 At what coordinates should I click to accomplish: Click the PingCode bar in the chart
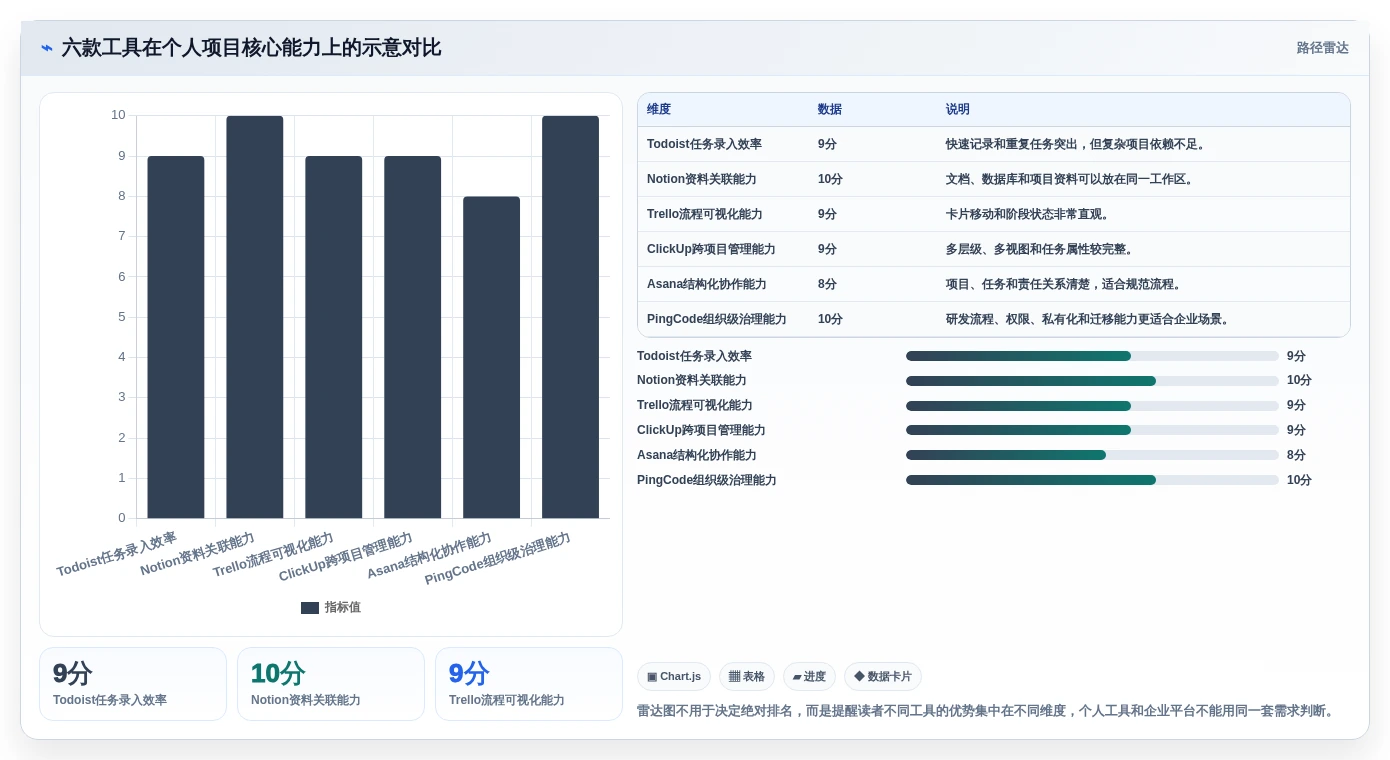coord(571,317)
